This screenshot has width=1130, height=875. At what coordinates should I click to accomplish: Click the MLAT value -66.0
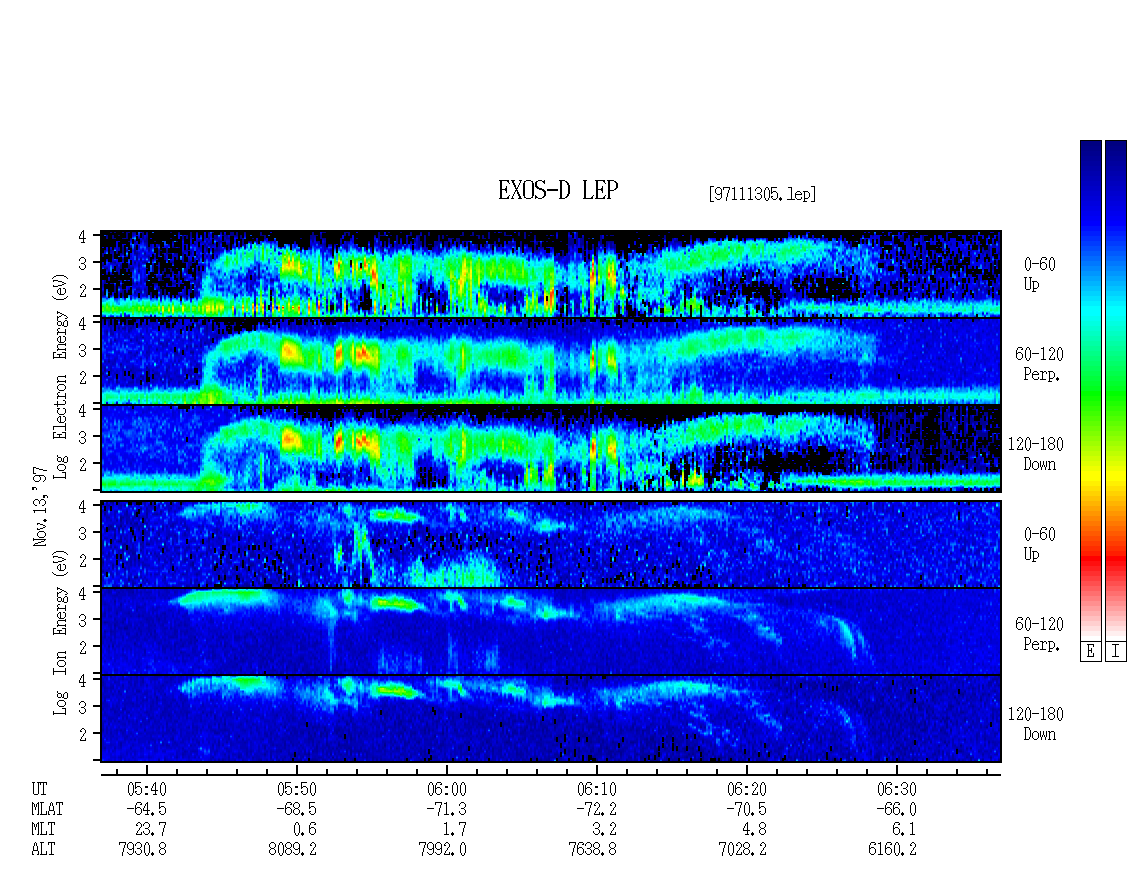[x=896, y=809]
